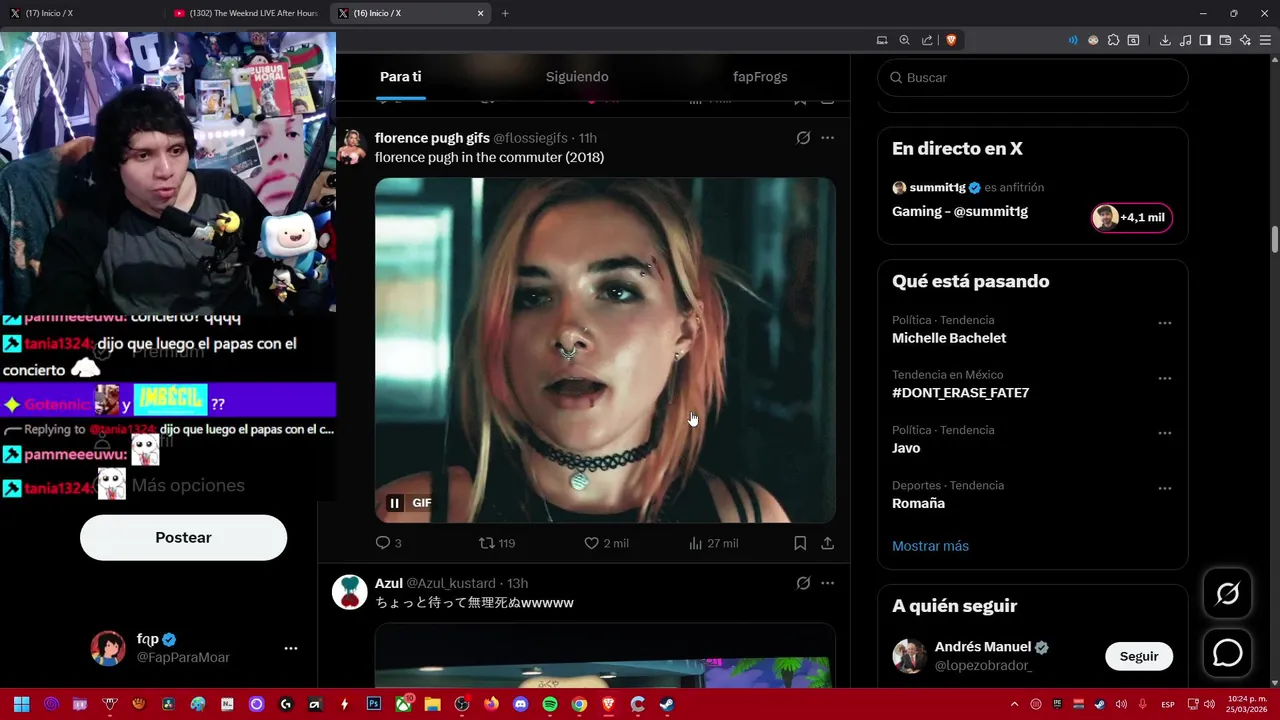Open the browser extensions puzzle icon
Screen dimensions: 1280x720
[1113, 40]
